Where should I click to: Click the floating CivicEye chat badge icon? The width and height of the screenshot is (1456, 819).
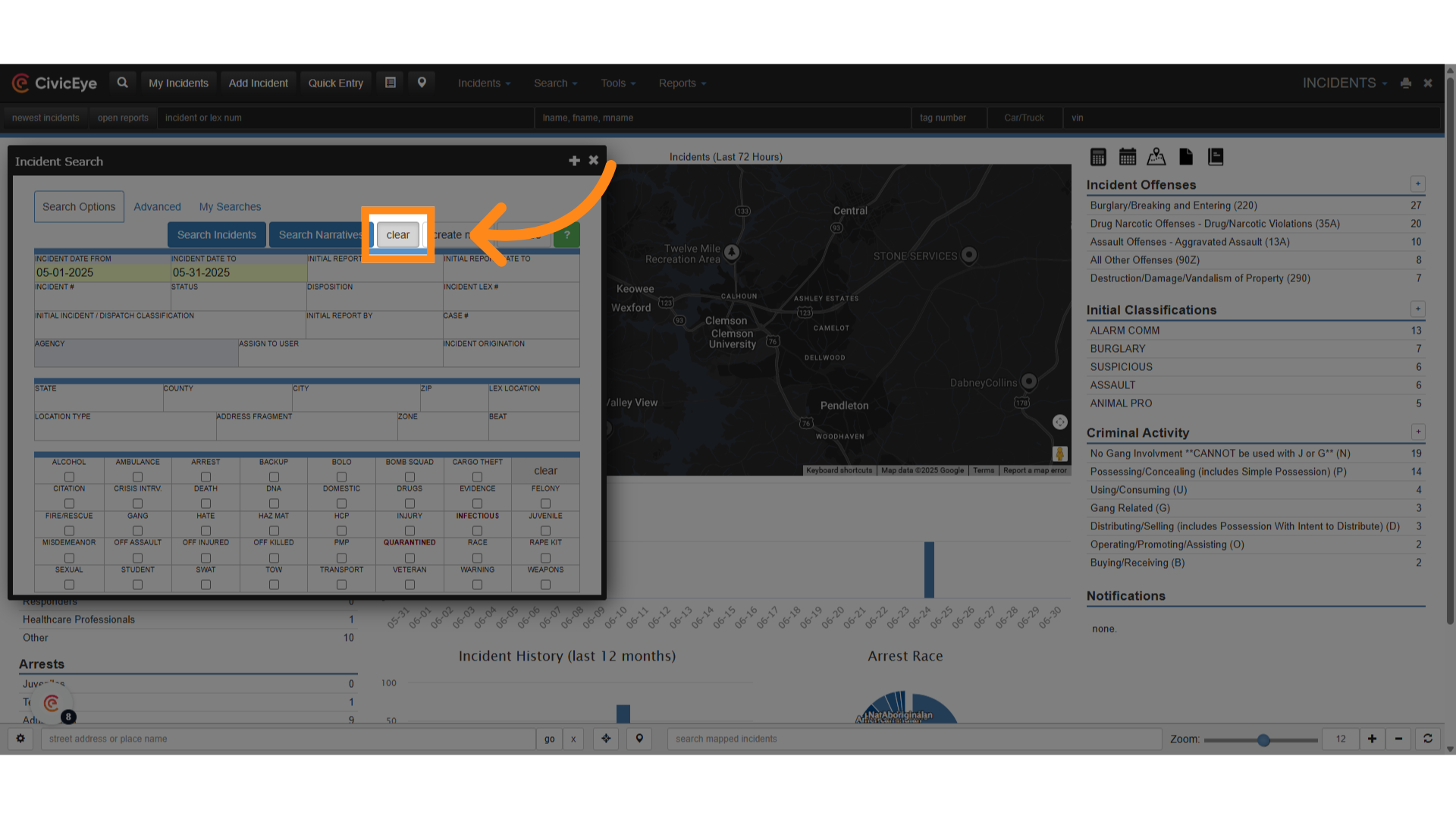pos(52,703)
